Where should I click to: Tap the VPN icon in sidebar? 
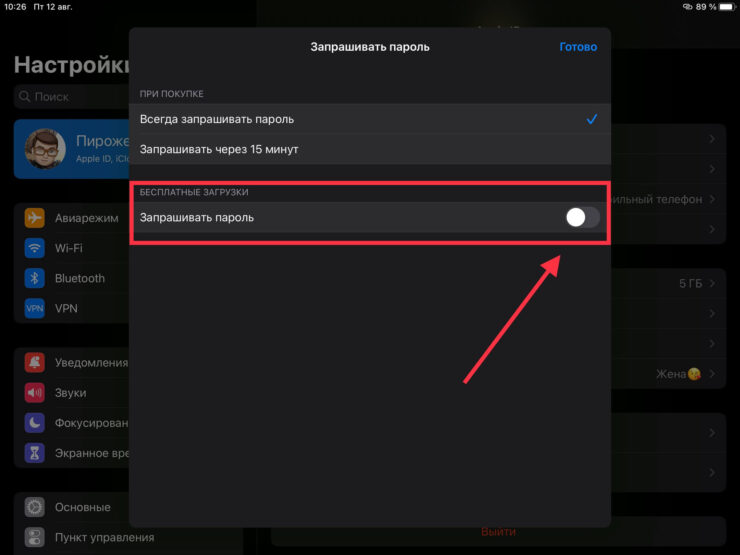(35, 308)
